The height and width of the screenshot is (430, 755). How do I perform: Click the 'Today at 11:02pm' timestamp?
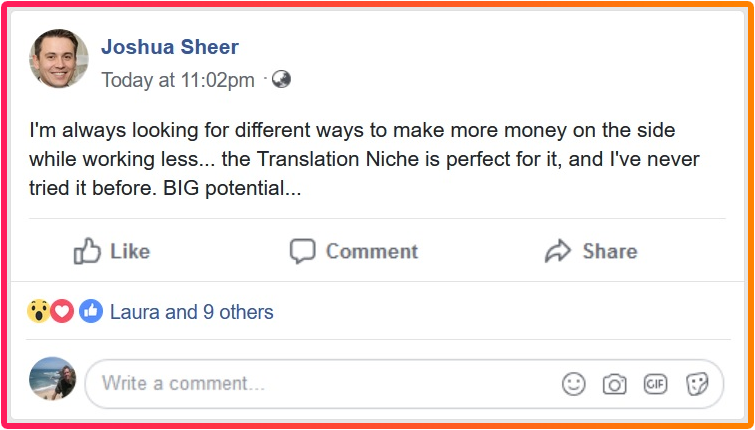tap(178, 80)
